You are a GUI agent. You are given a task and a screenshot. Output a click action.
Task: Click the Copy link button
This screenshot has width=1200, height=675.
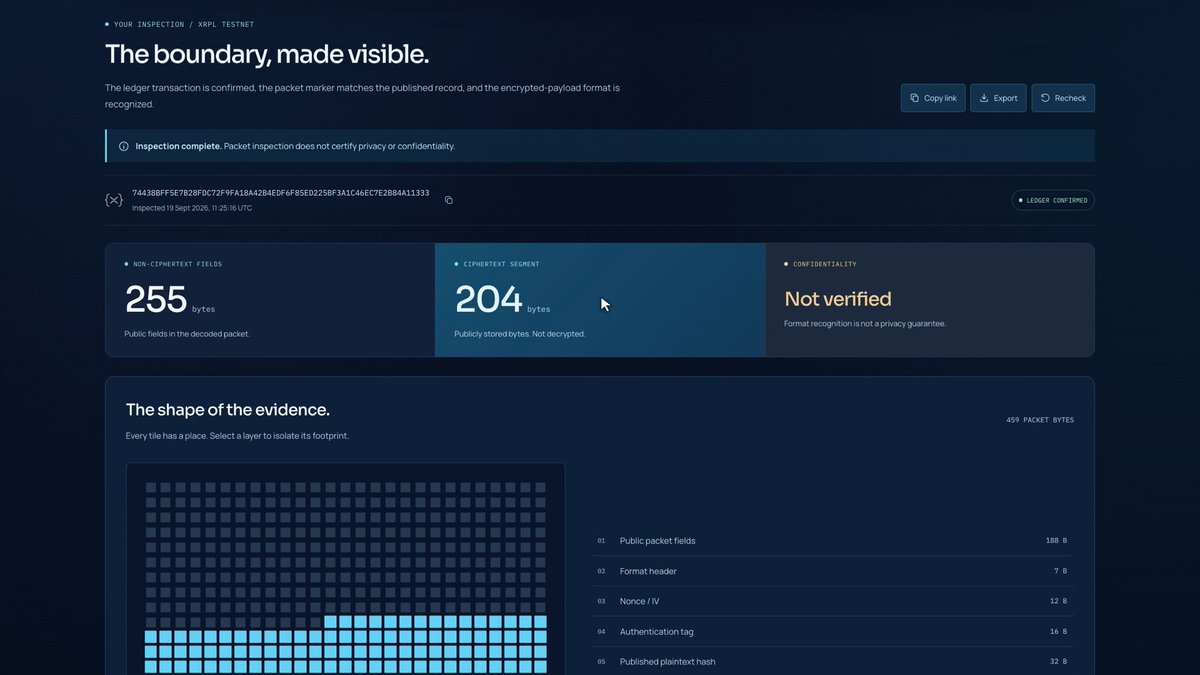coord(933,98)
